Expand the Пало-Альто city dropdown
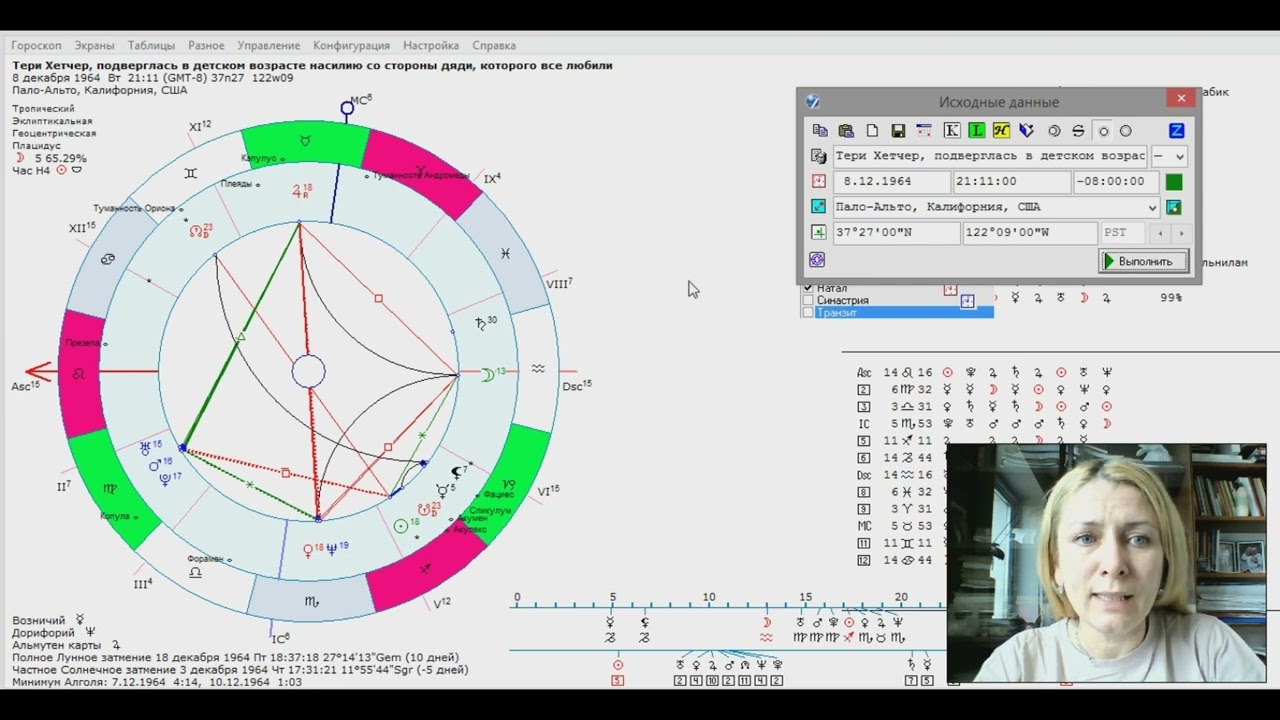Image resolution: width=1280 pixels, height=720 pixels. click(x=1153, y=207)
